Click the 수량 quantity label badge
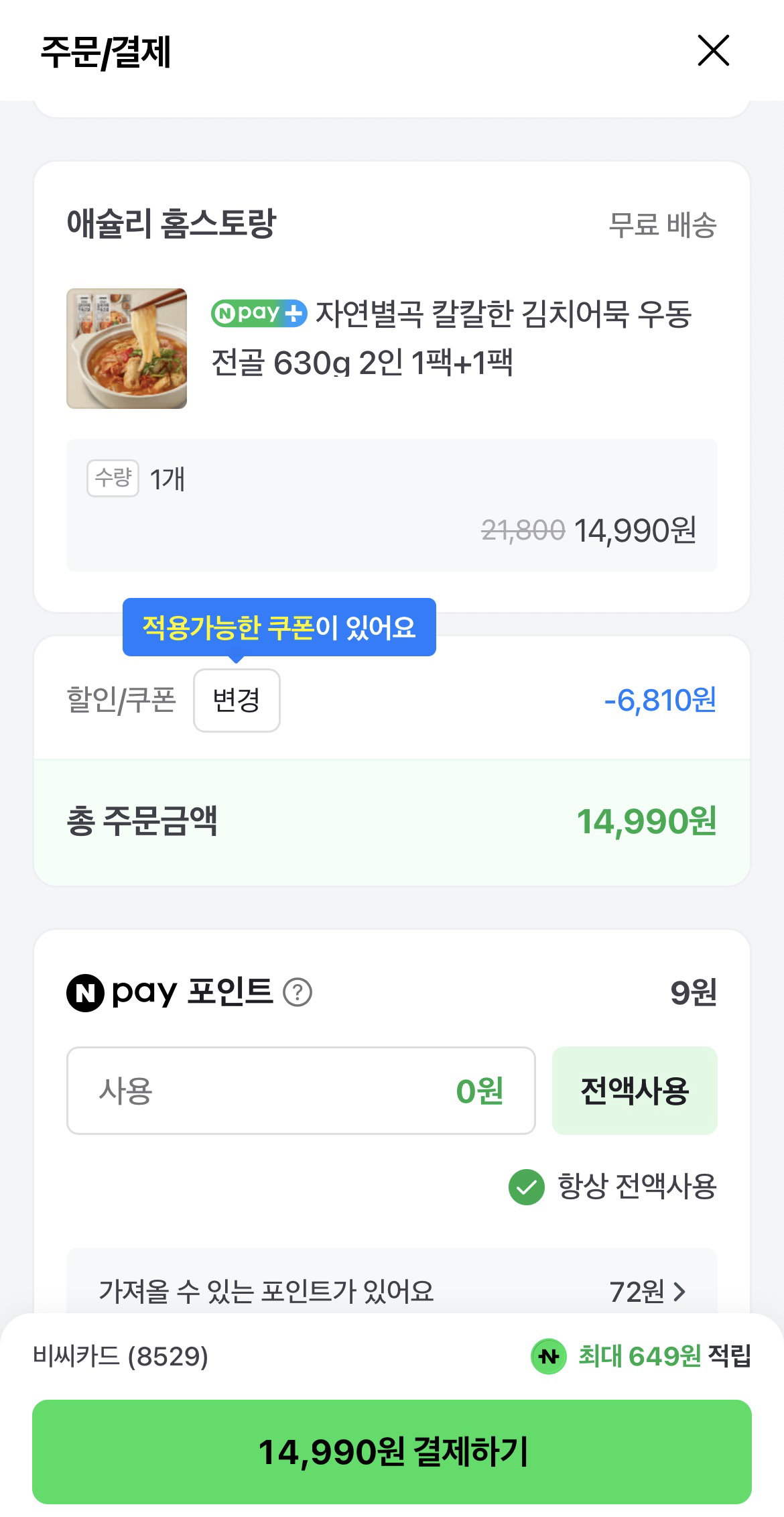The height and width of the screenshot is (1517, 784). pos(113,478)
